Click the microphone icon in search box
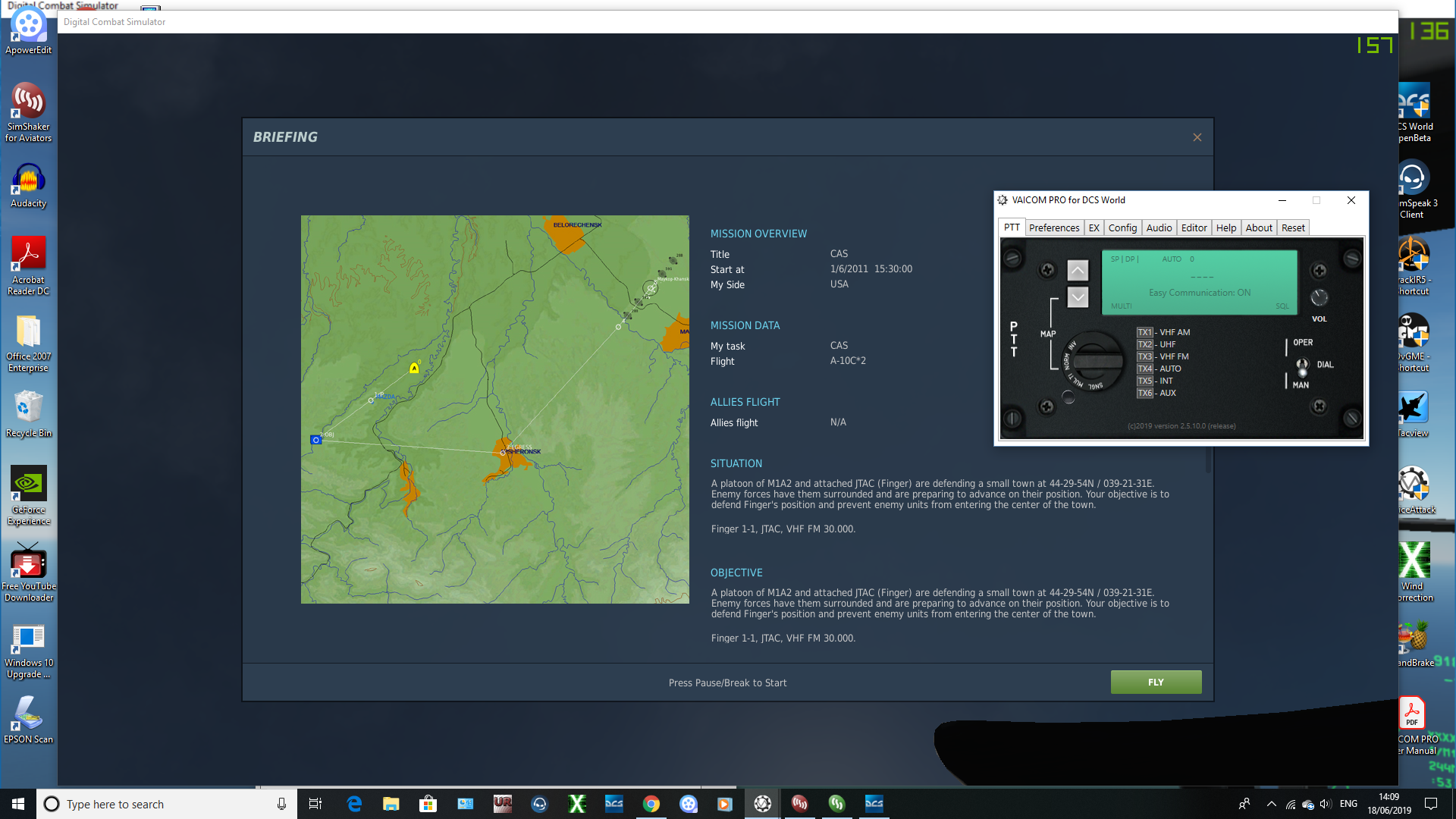This screenshot has width=1456, height=819. 281,804
